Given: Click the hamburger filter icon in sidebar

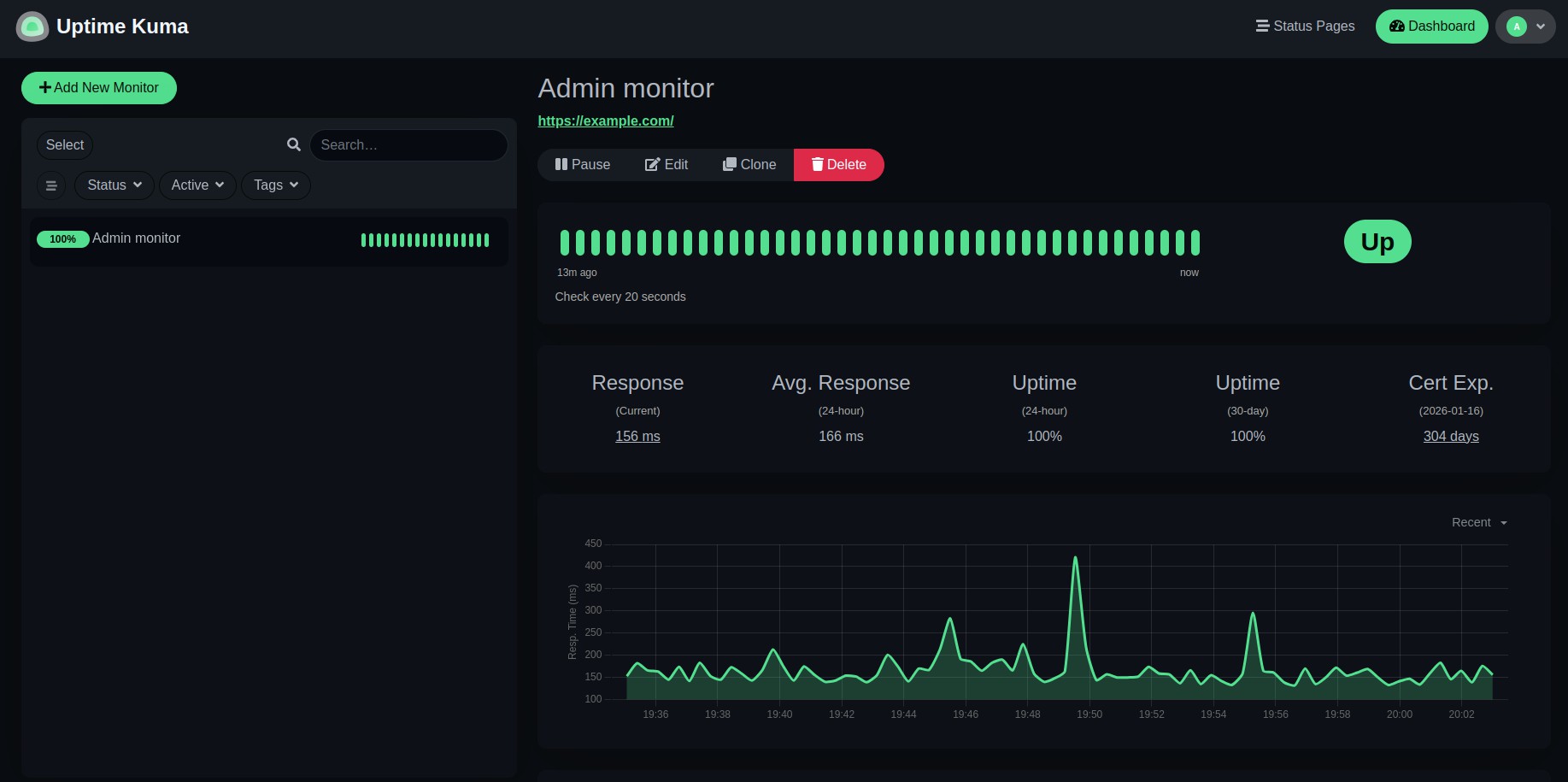Looking at the screenshot, I should click(51, 185).
